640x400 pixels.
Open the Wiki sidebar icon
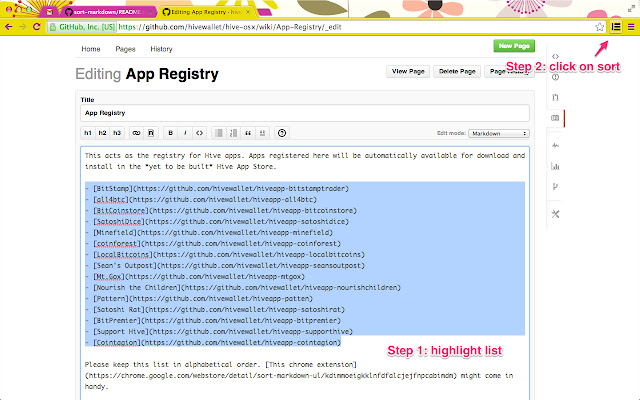pyautogui.click(x=555, y=118)
